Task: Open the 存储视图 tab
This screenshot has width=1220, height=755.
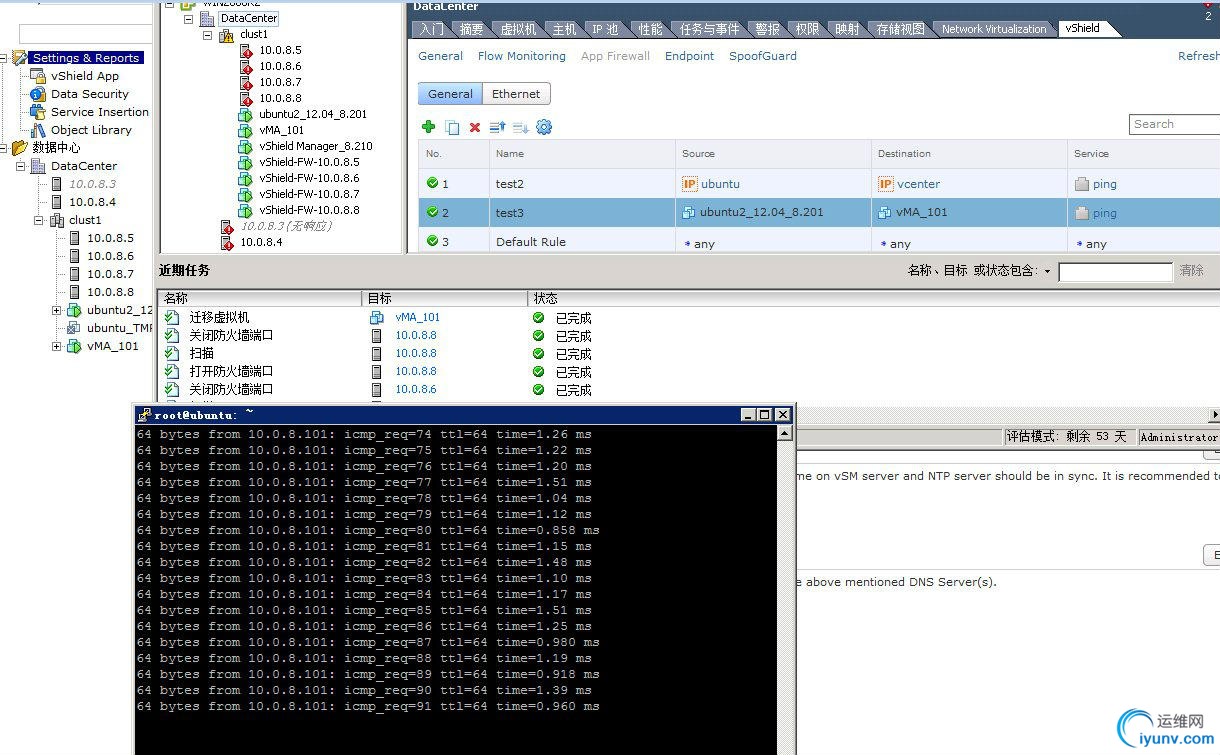Action: pos(901,29)
